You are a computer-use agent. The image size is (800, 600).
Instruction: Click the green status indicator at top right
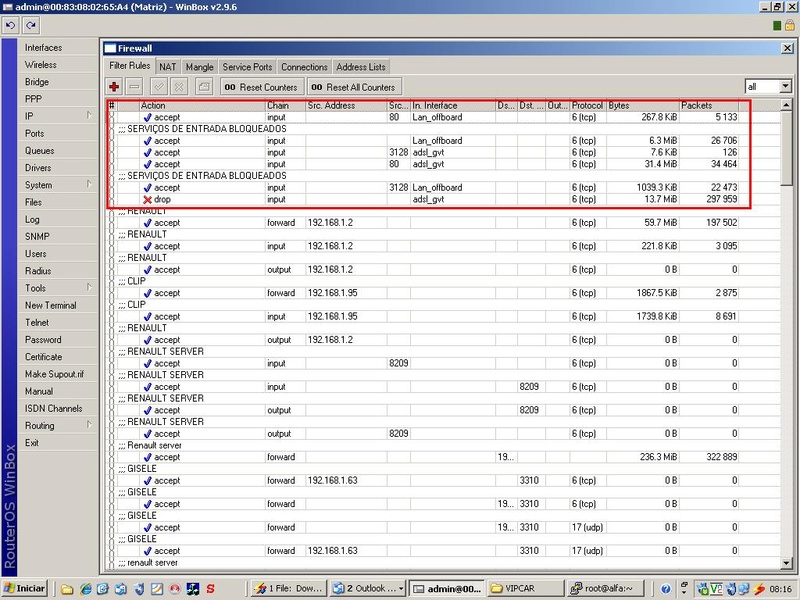(777, 26)
